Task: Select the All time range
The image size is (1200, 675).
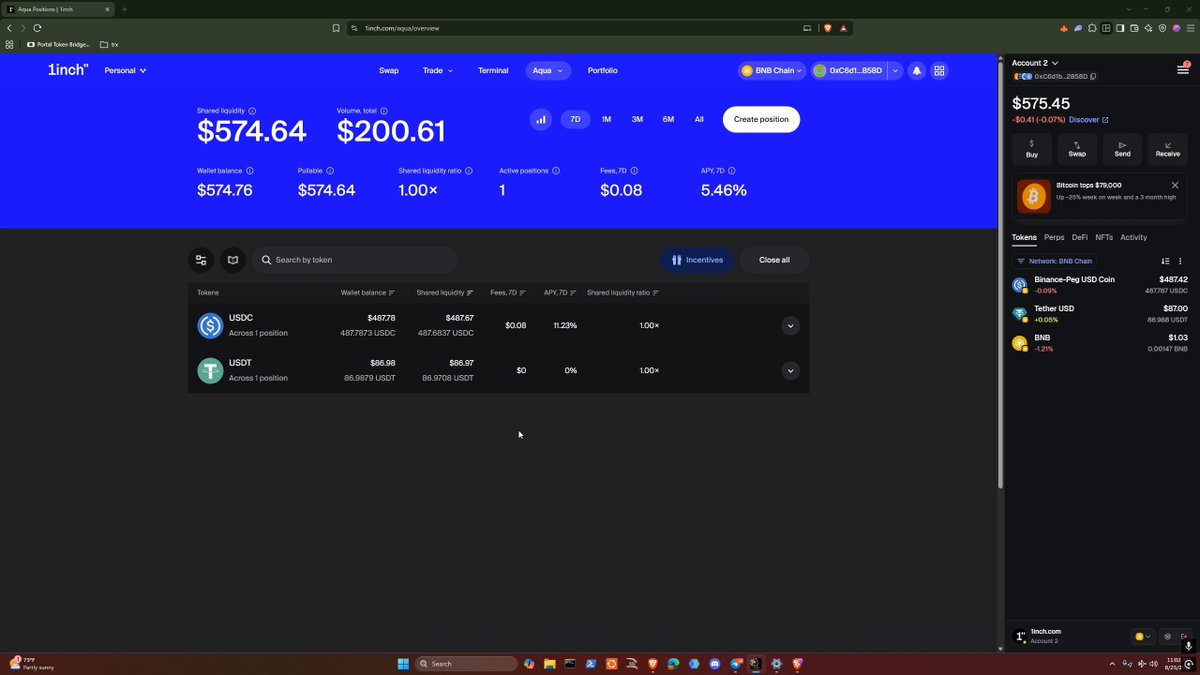Action: (699, 119)
